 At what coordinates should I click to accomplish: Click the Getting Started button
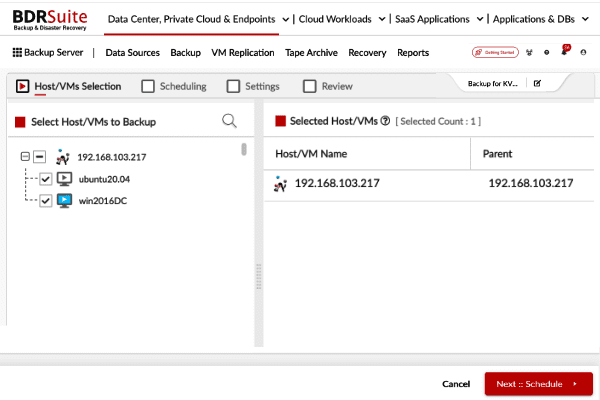[495, 52]
